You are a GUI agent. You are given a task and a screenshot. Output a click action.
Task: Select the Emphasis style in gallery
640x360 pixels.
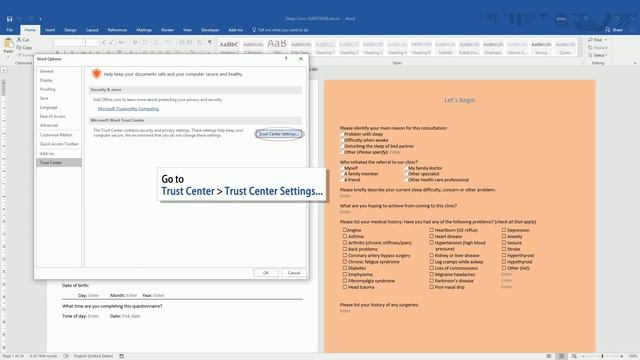(x=493, y=47)
